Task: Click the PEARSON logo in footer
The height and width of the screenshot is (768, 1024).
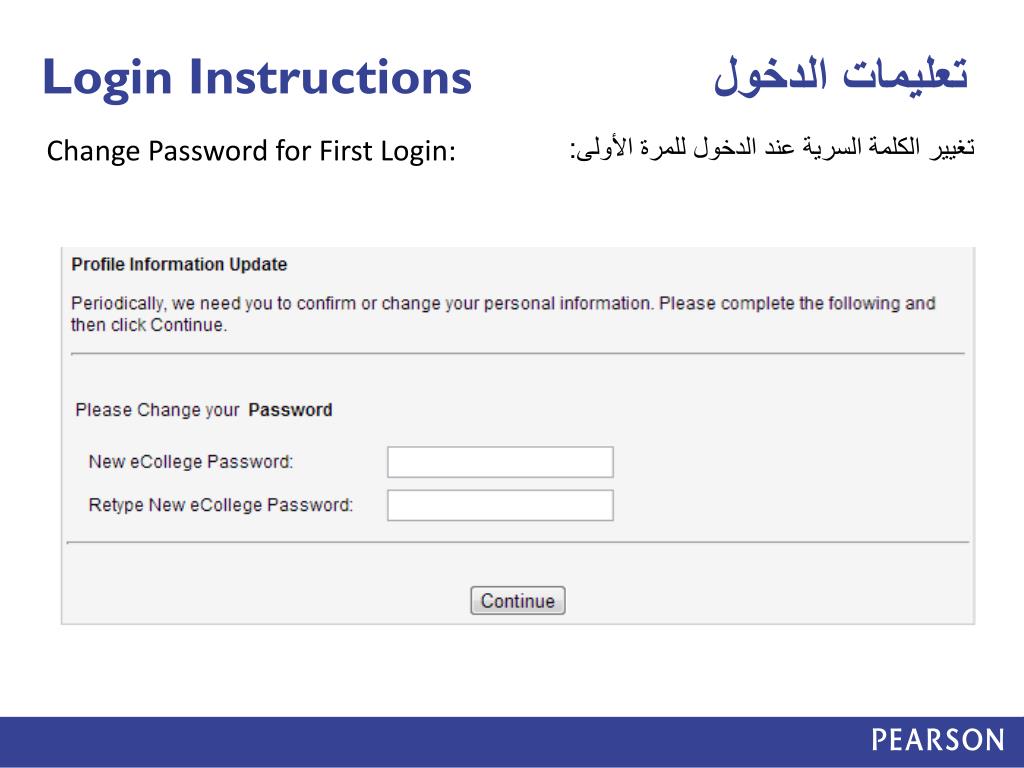Action: (937, 740)
